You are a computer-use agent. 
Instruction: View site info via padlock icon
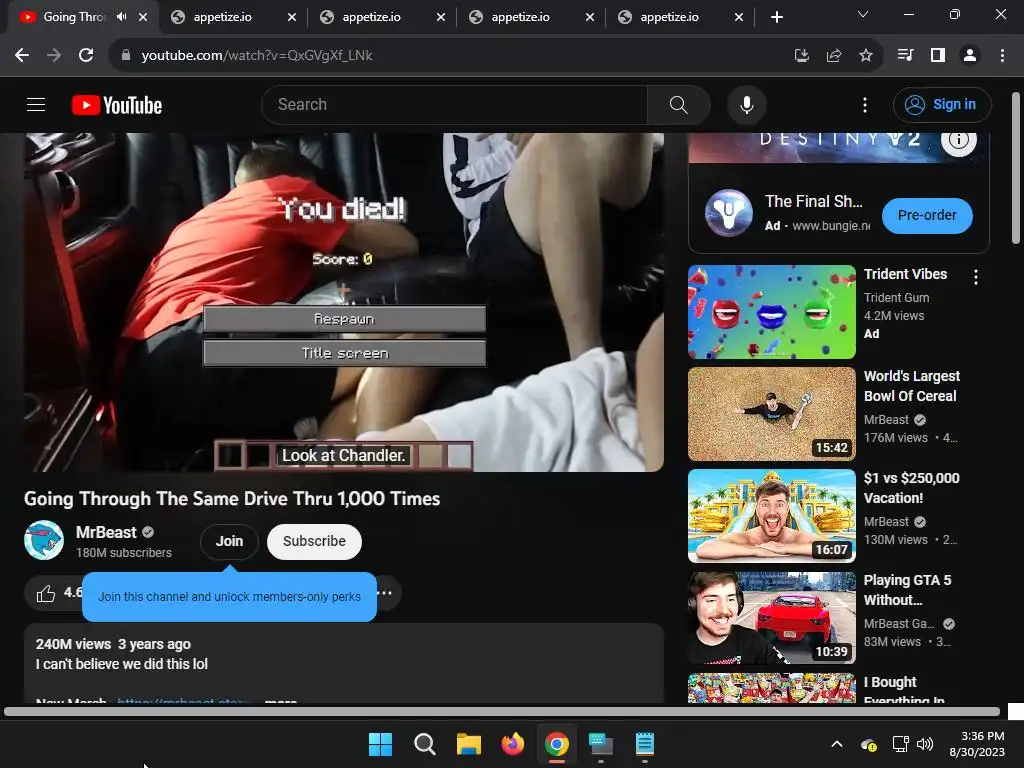125,56
